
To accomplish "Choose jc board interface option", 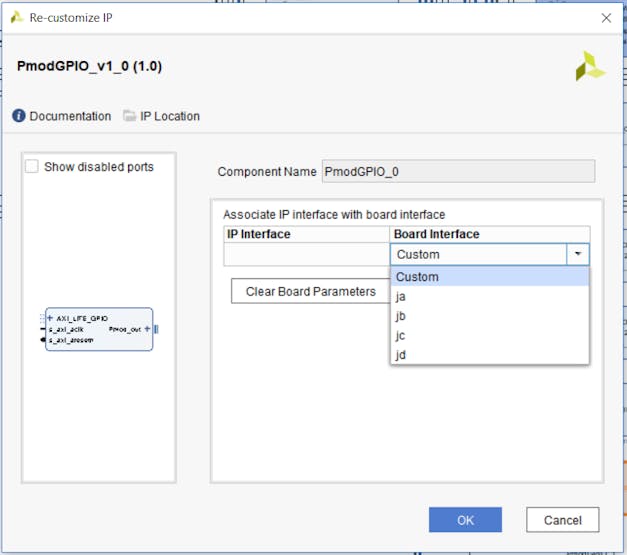I will tap(489, 335).
